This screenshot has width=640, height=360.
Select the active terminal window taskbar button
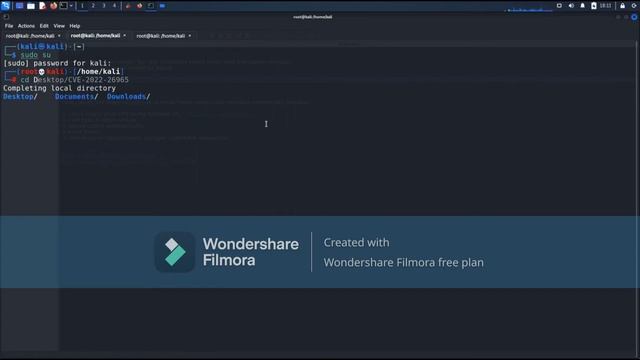[x=151, y=6]
